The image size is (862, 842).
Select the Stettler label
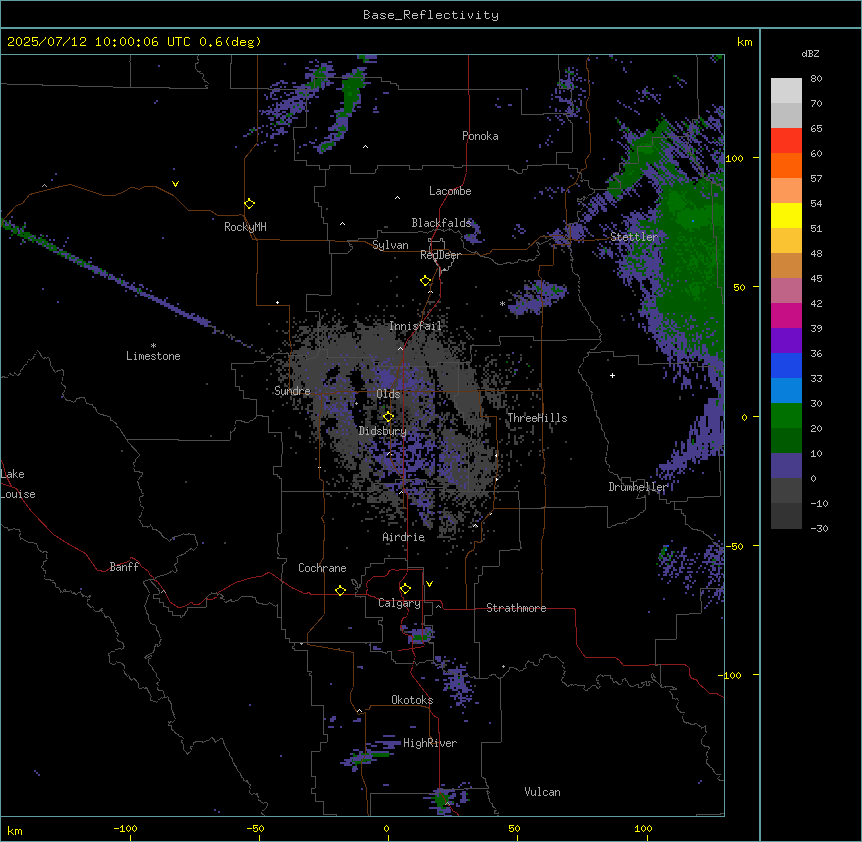click(x=634, y=237)
